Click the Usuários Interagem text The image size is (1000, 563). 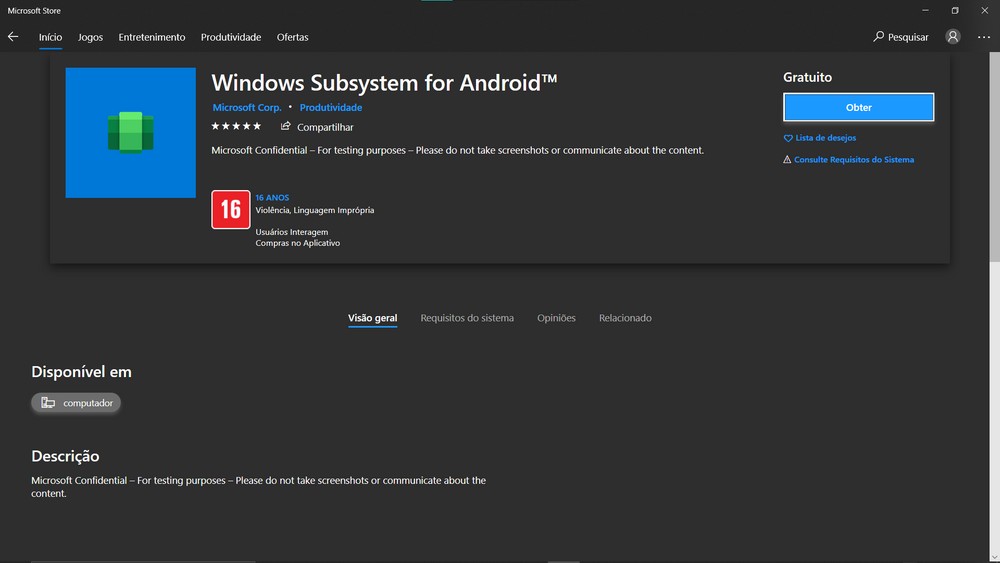(292, 232)
